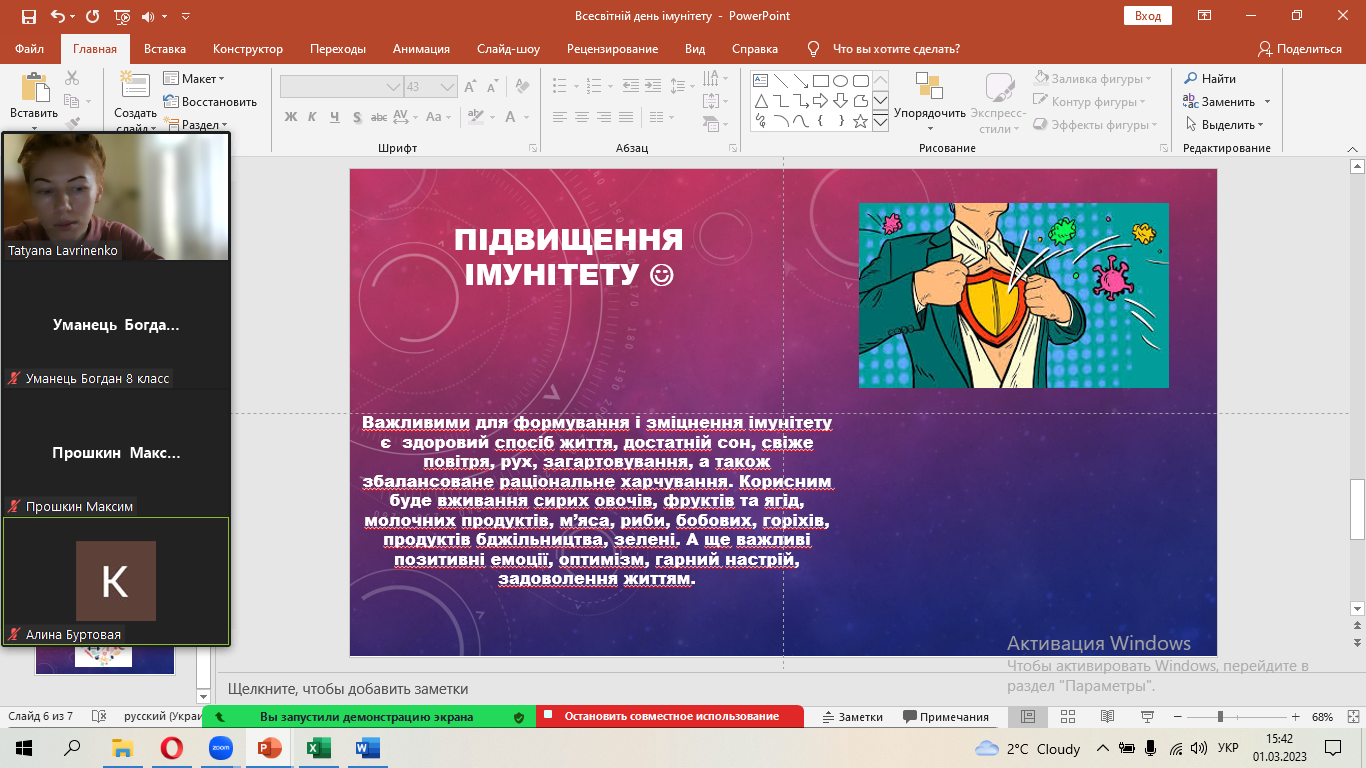
Task: Click the zoom slider handle in status bar
Action: pyautogui.click(x=1220, y=717)
